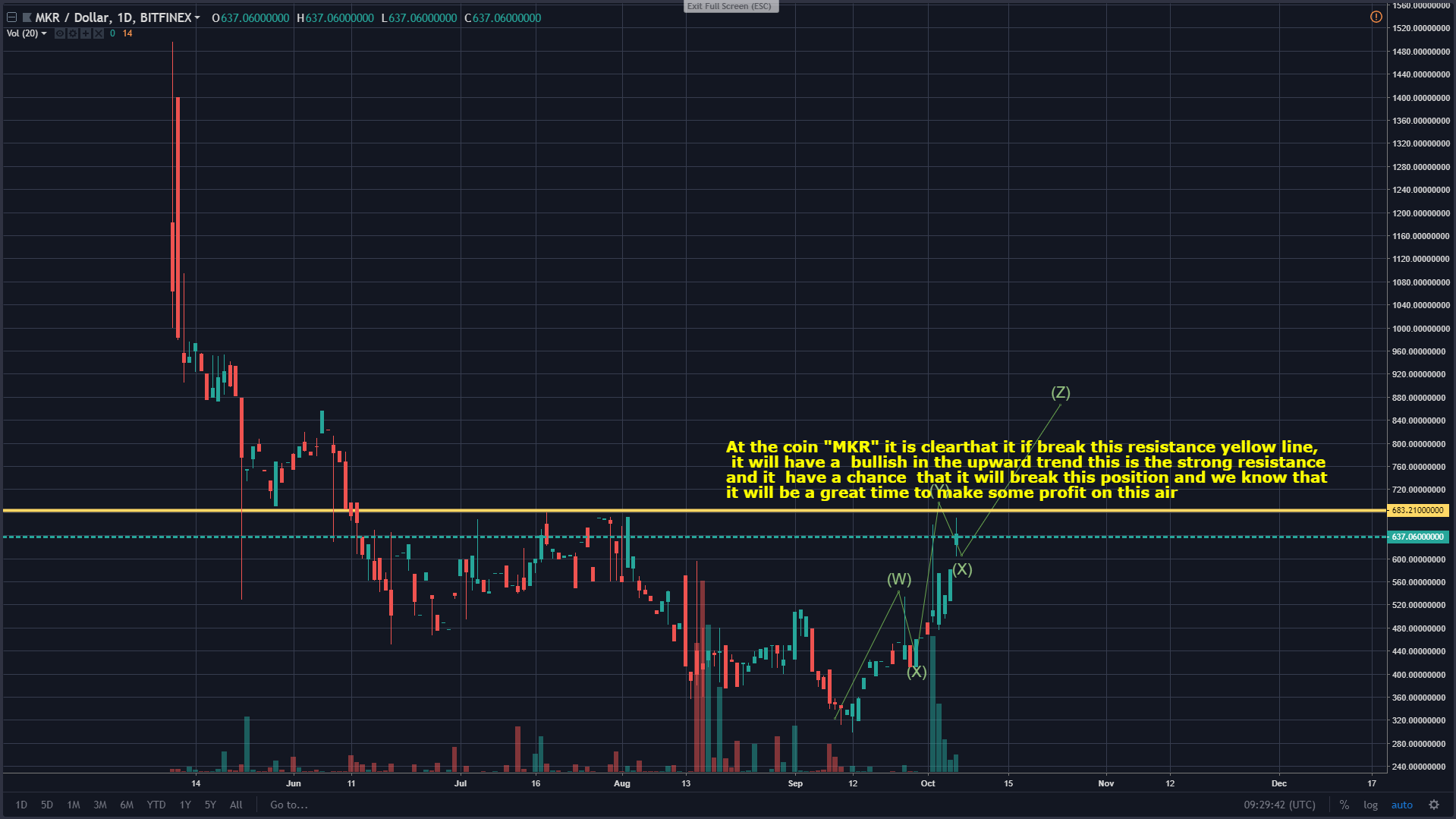
Task: Select the 1Y time range
Action: coord(185,805)
